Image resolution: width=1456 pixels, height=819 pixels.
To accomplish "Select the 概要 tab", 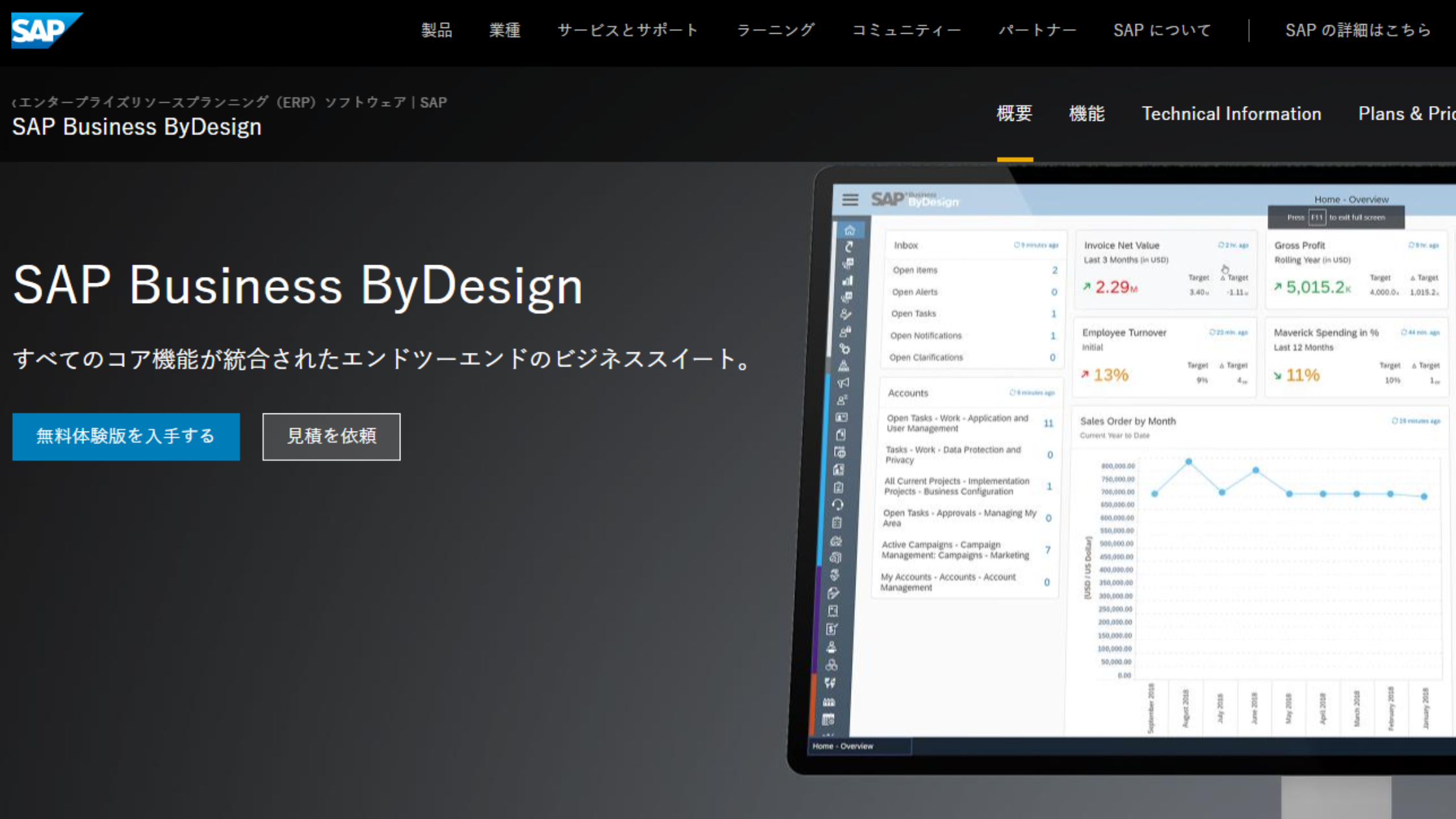I will 1015,114.
